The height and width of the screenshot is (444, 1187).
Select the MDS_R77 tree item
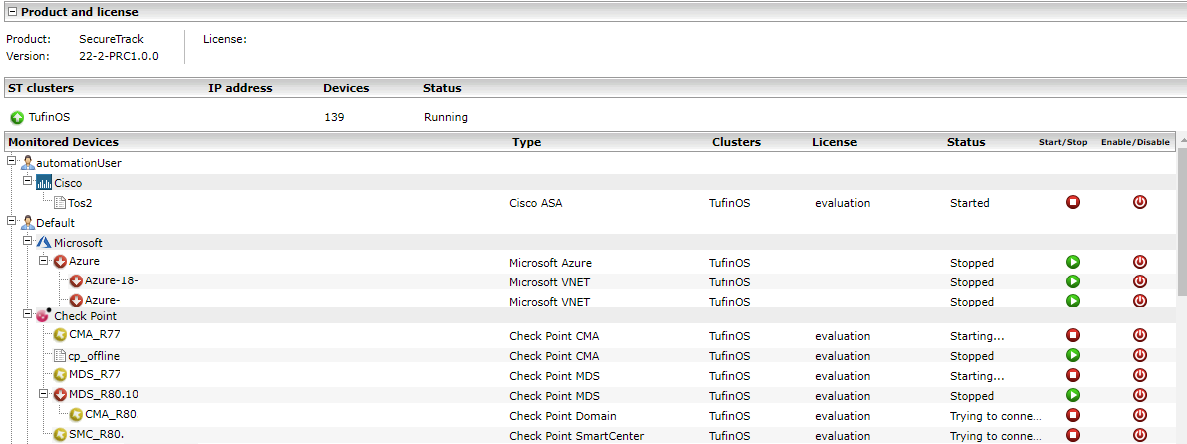95,374
